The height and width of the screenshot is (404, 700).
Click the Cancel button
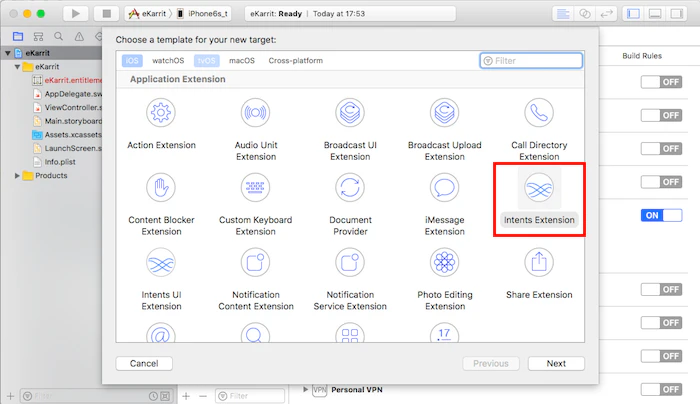click(144, 363)
